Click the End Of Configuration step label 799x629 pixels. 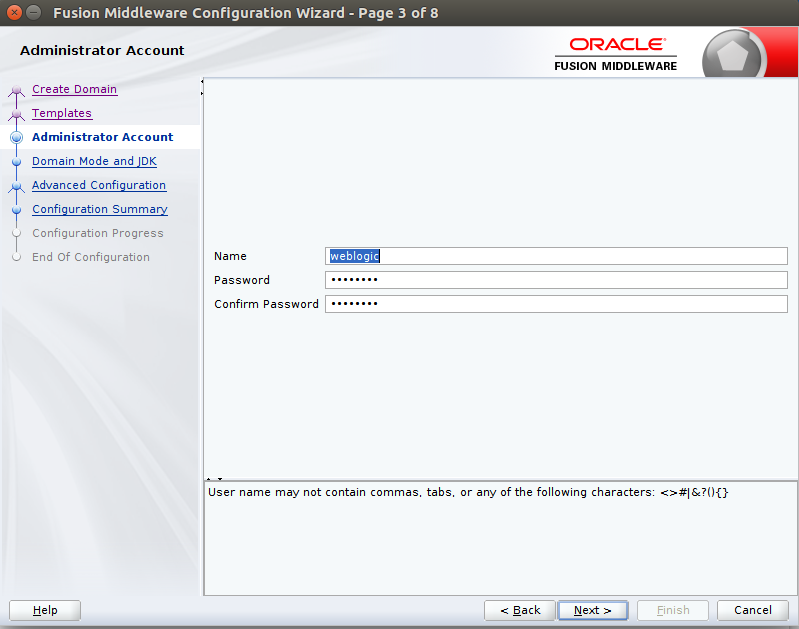click(x=91, y=257)
